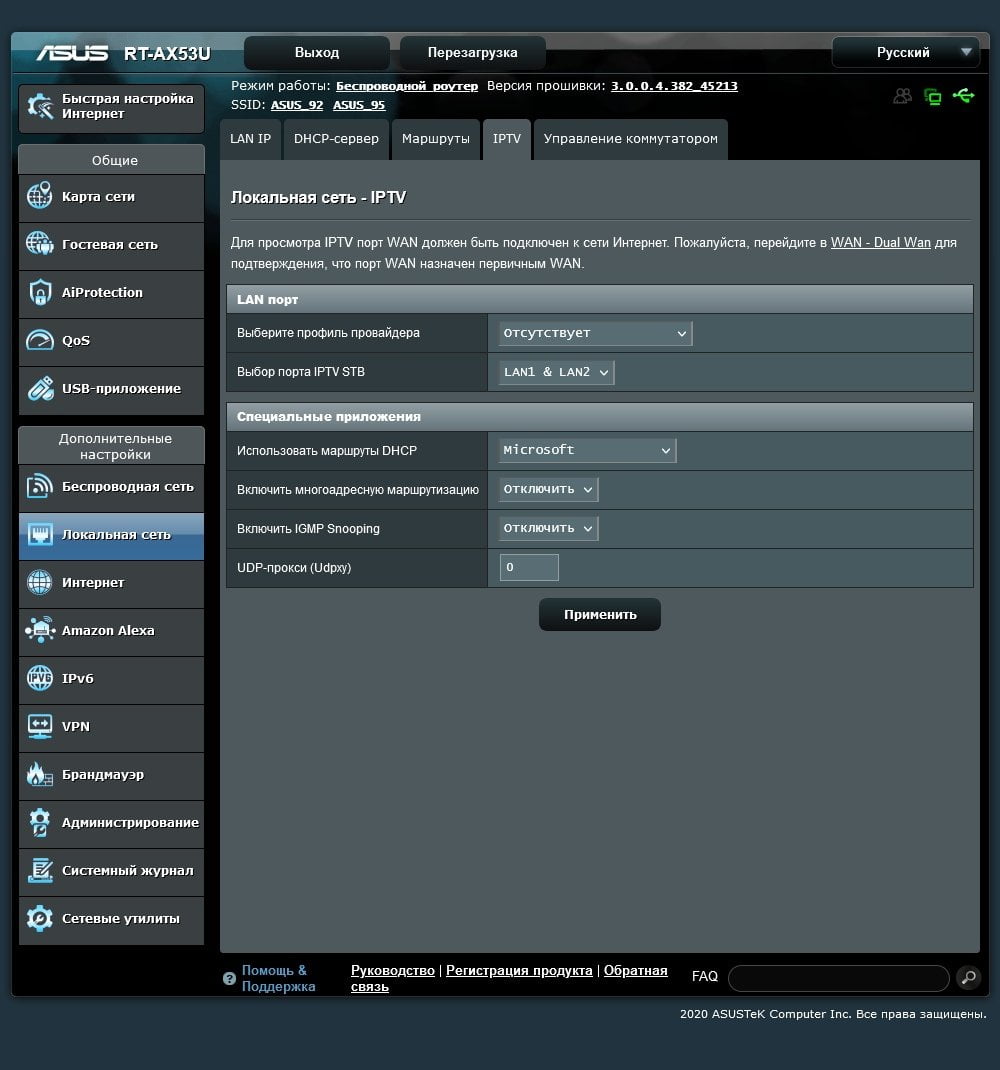1000x1070 pixels.
Task: Open the provider profile dropdown
Action: point(595,333)
